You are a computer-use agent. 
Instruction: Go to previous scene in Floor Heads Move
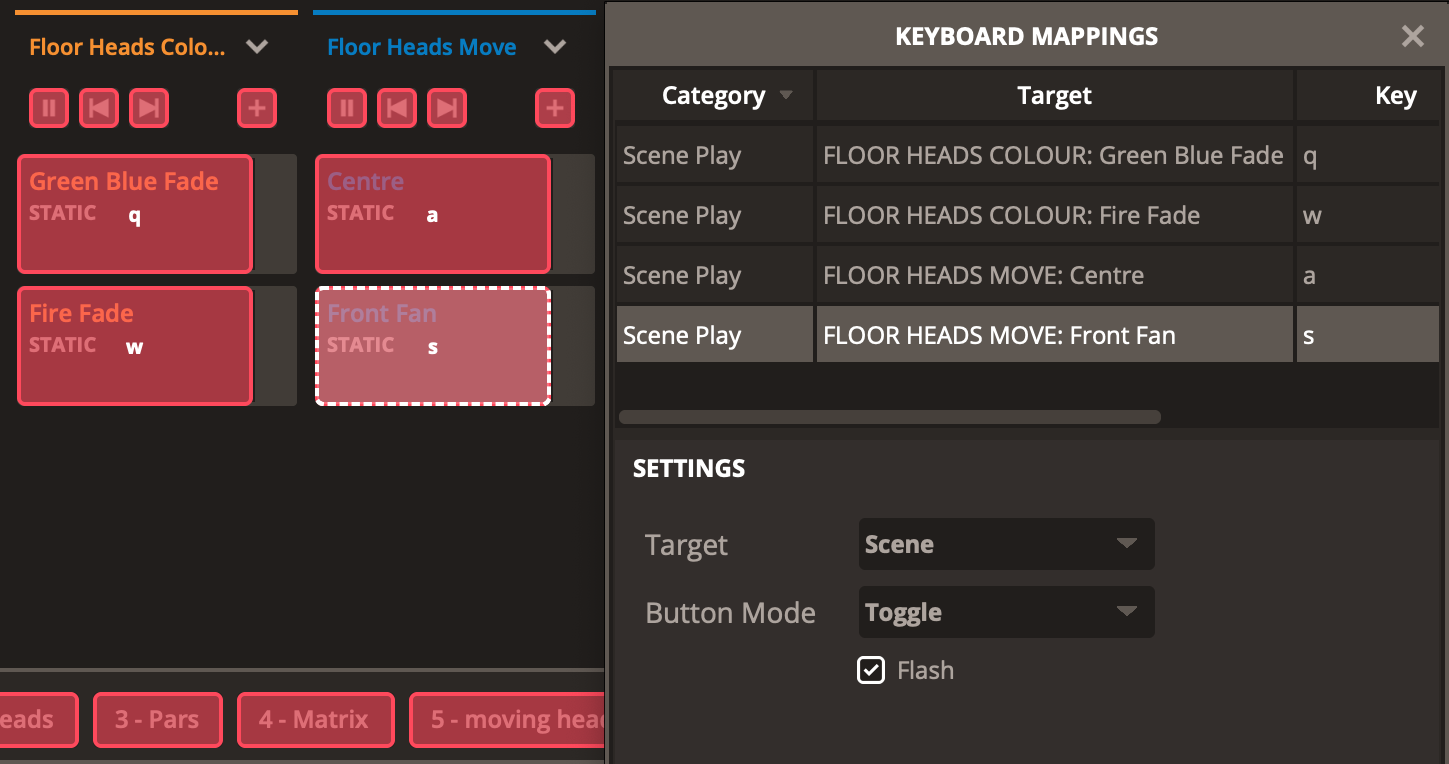pyautogui.click(x=397, y=108)
